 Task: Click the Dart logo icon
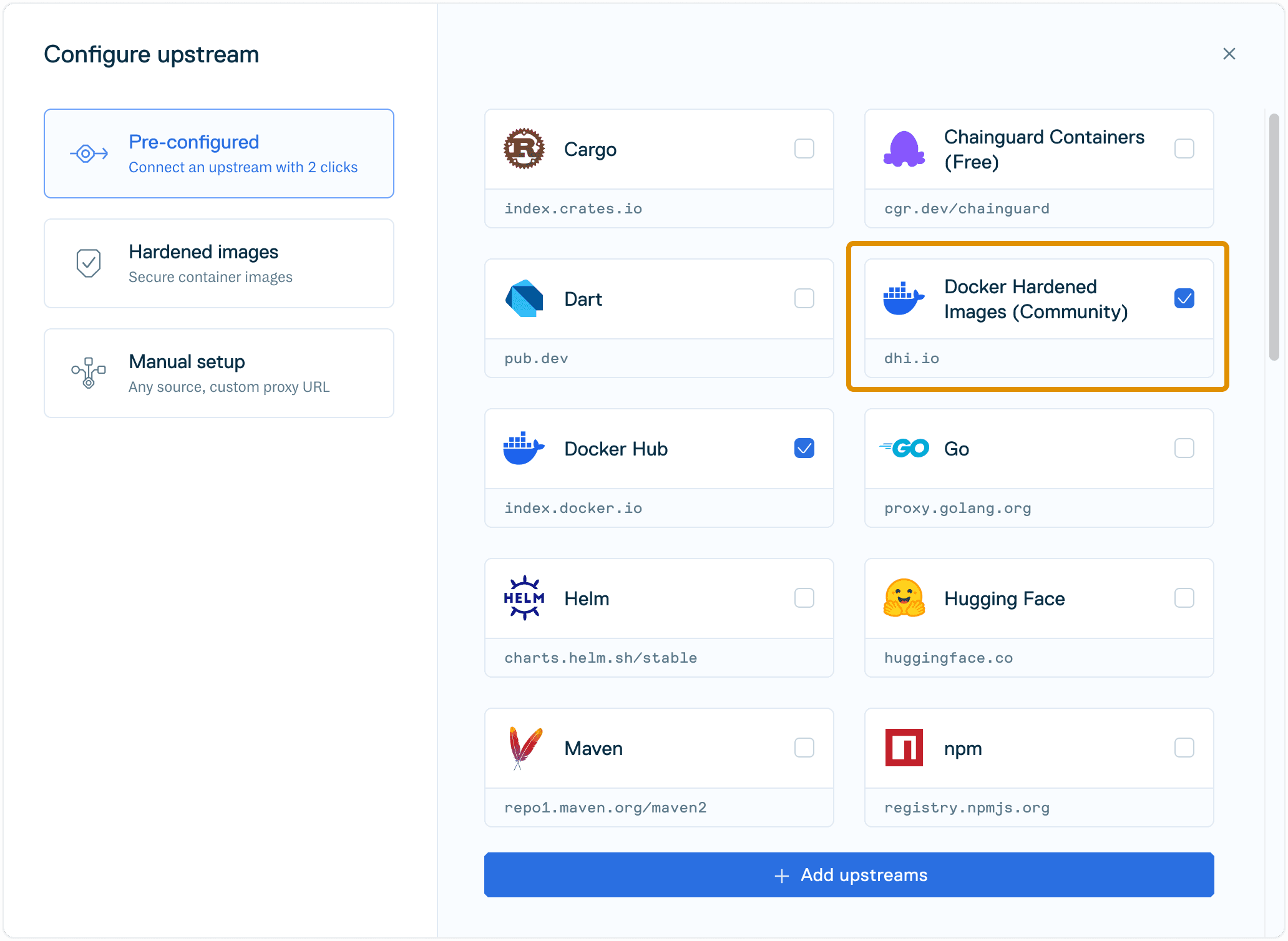pos(524,299)
